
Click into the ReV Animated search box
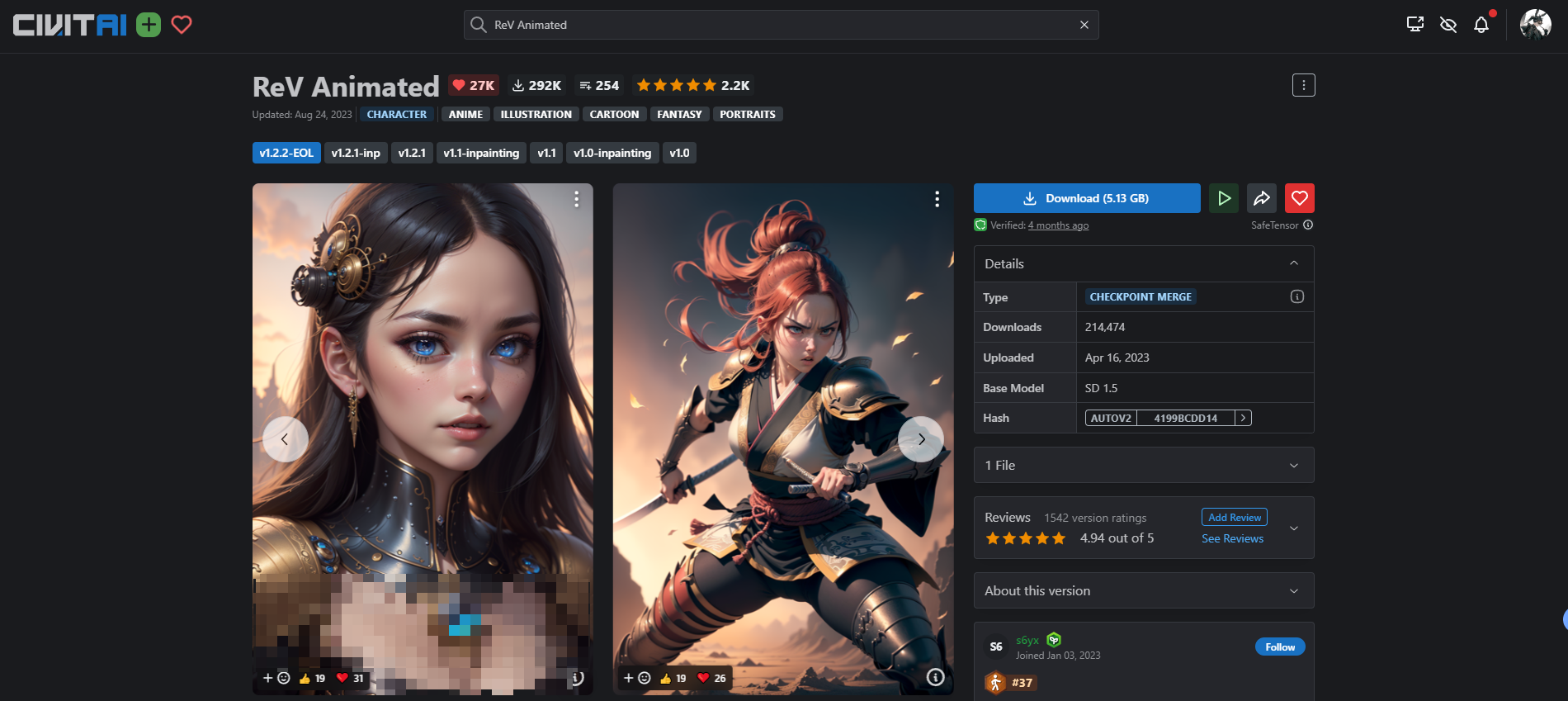(780, 25)
